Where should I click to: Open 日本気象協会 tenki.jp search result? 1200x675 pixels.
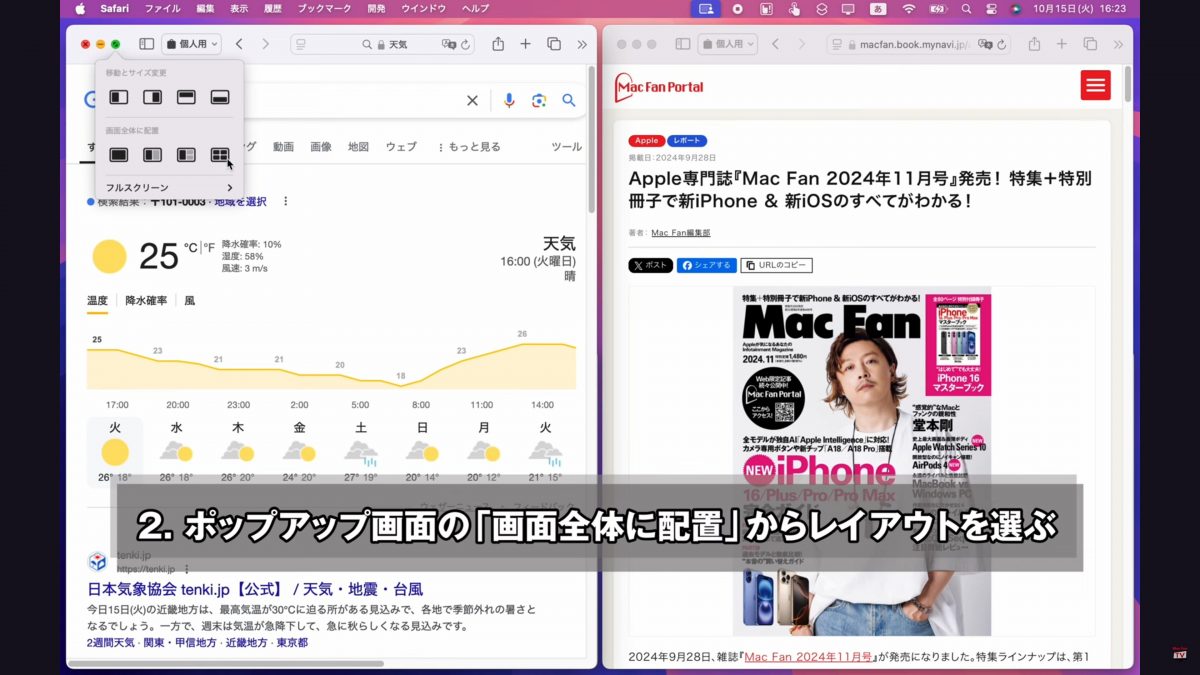tap(255, 589)
